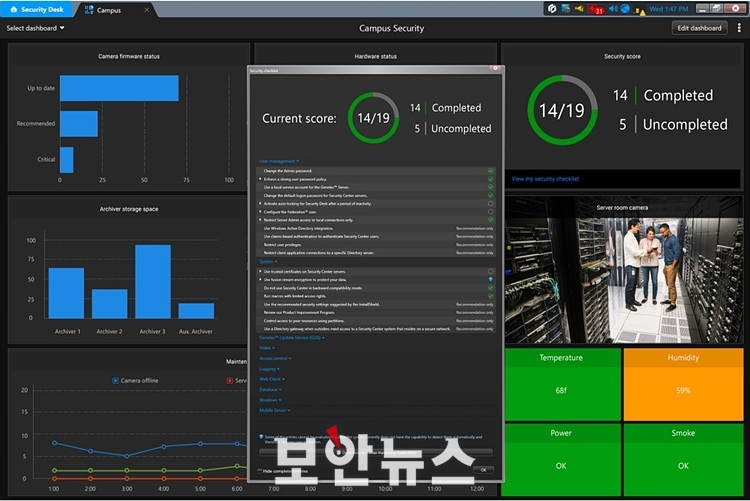This screenshot has height=501, width=750.
Task: Click the Security Desk home icon
Action: 13,9
